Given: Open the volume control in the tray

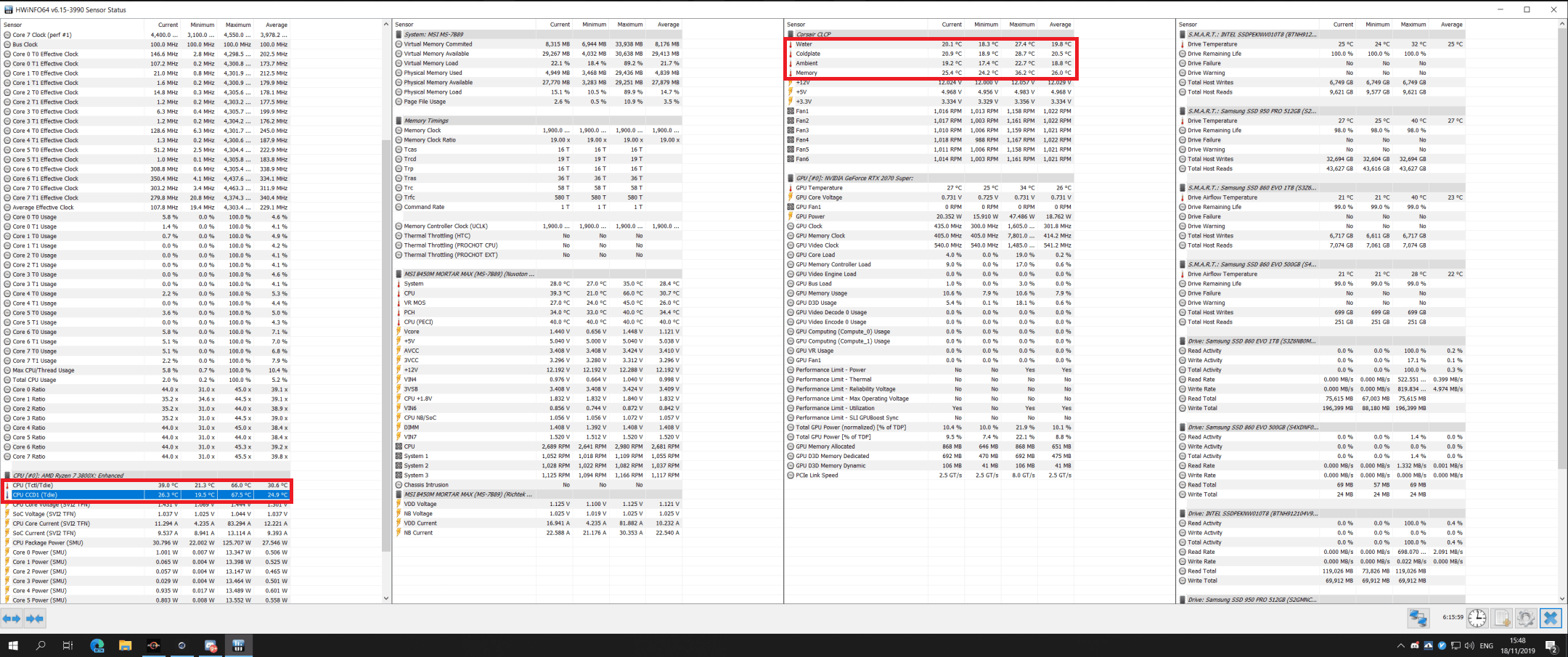Looking at the screenshot, I should (1469, 645).
